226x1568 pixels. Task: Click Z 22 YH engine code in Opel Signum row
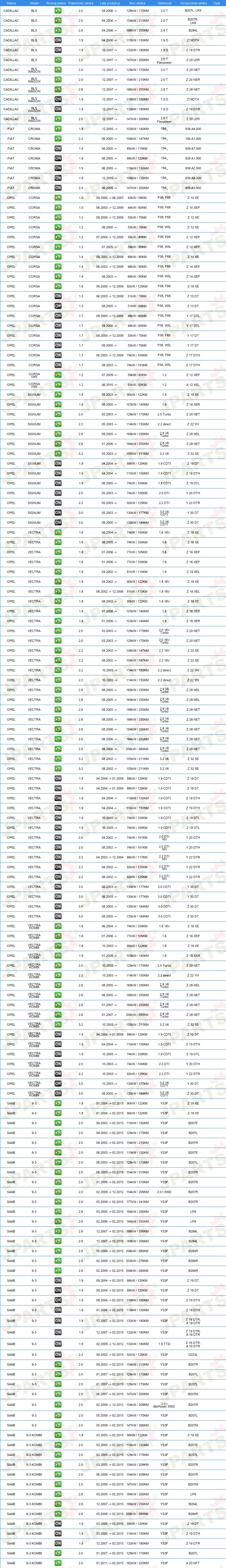pos(193,424)
